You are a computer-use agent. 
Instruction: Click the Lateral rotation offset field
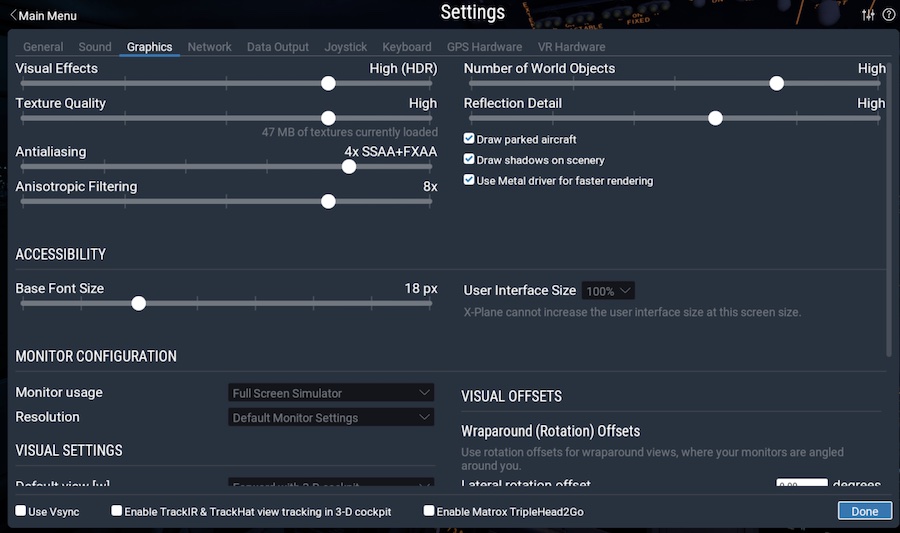click(x=801, y=486)
